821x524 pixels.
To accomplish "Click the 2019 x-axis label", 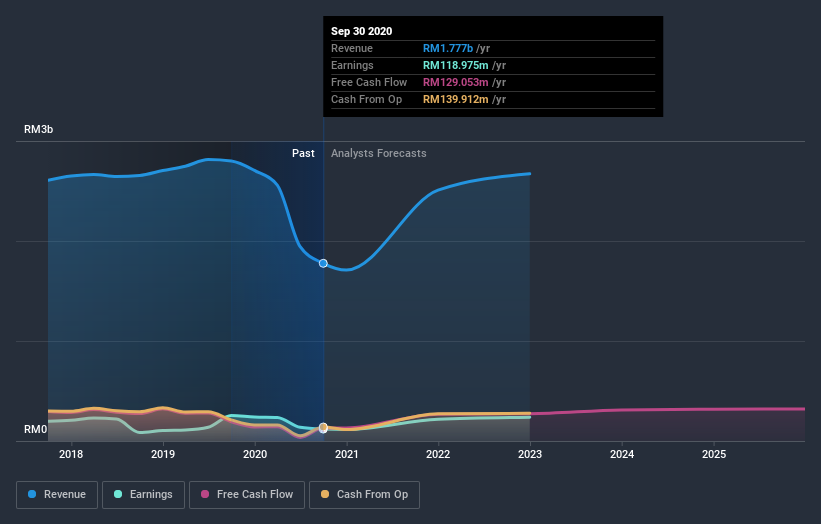I will (163, 454).
